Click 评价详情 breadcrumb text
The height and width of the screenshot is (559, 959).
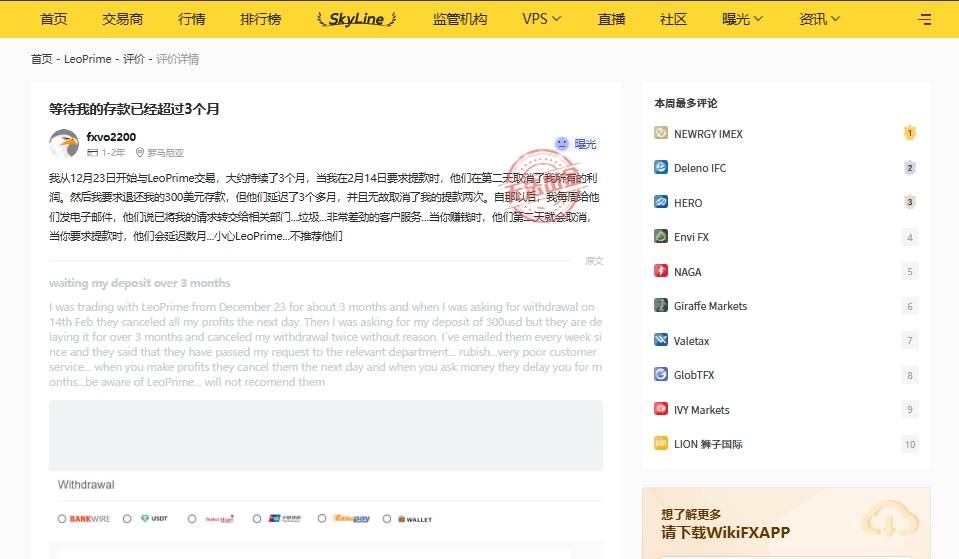tap(177, 59)
